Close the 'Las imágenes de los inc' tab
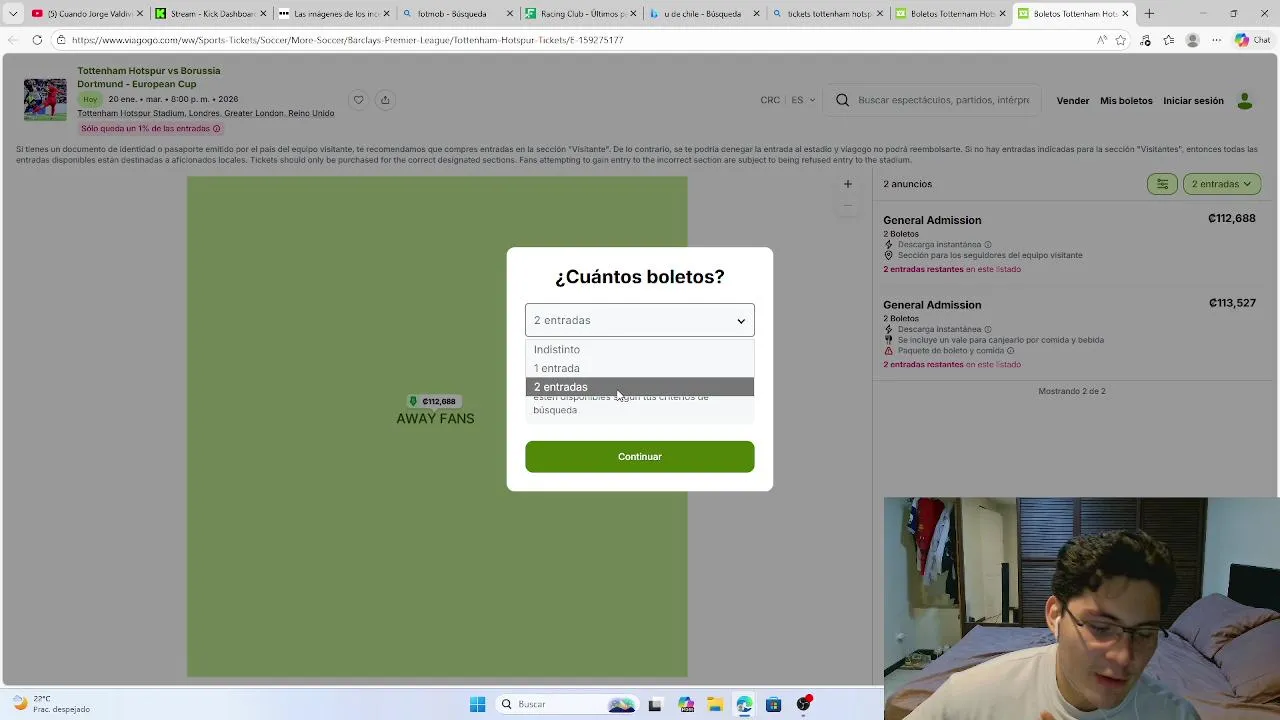Screen dimensions: 1280x720 coord(387,14)
